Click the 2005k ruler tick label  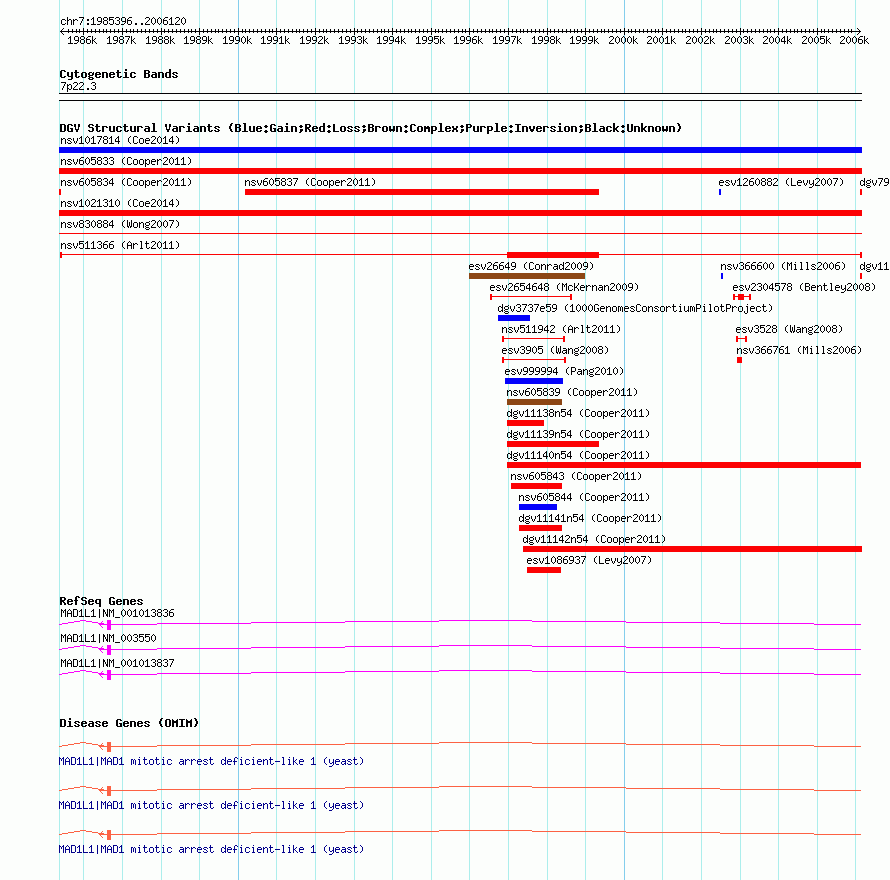[x=816, y=40]
